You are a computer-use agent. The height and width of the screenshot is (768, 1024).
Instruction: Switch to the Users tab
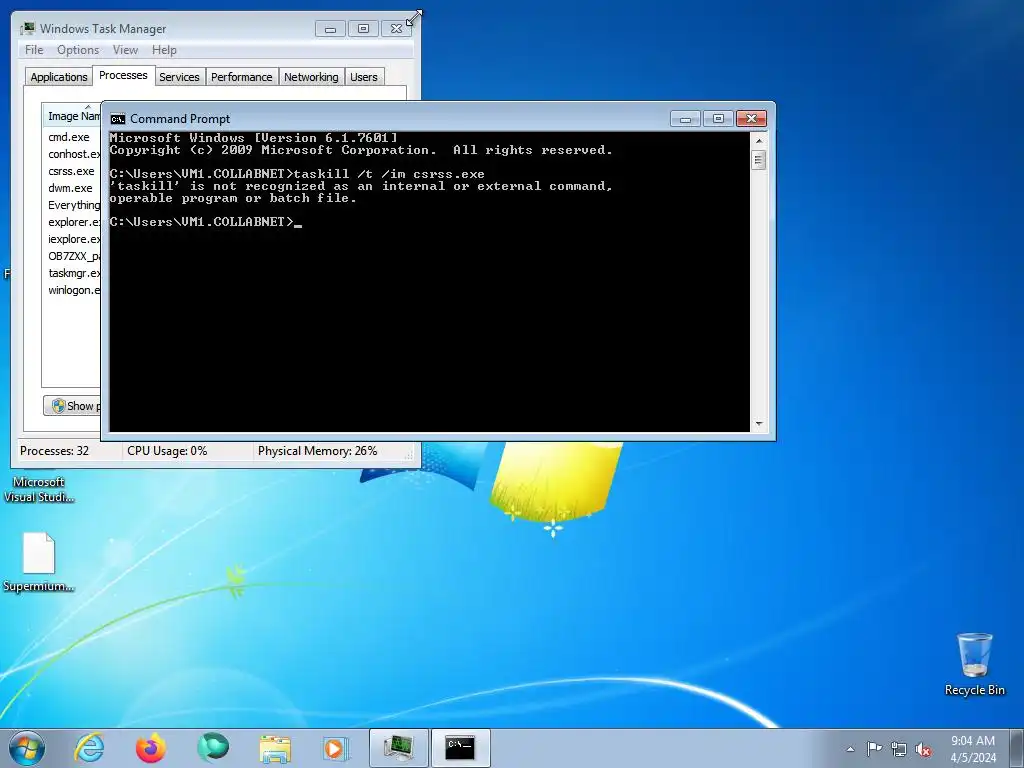364,77
